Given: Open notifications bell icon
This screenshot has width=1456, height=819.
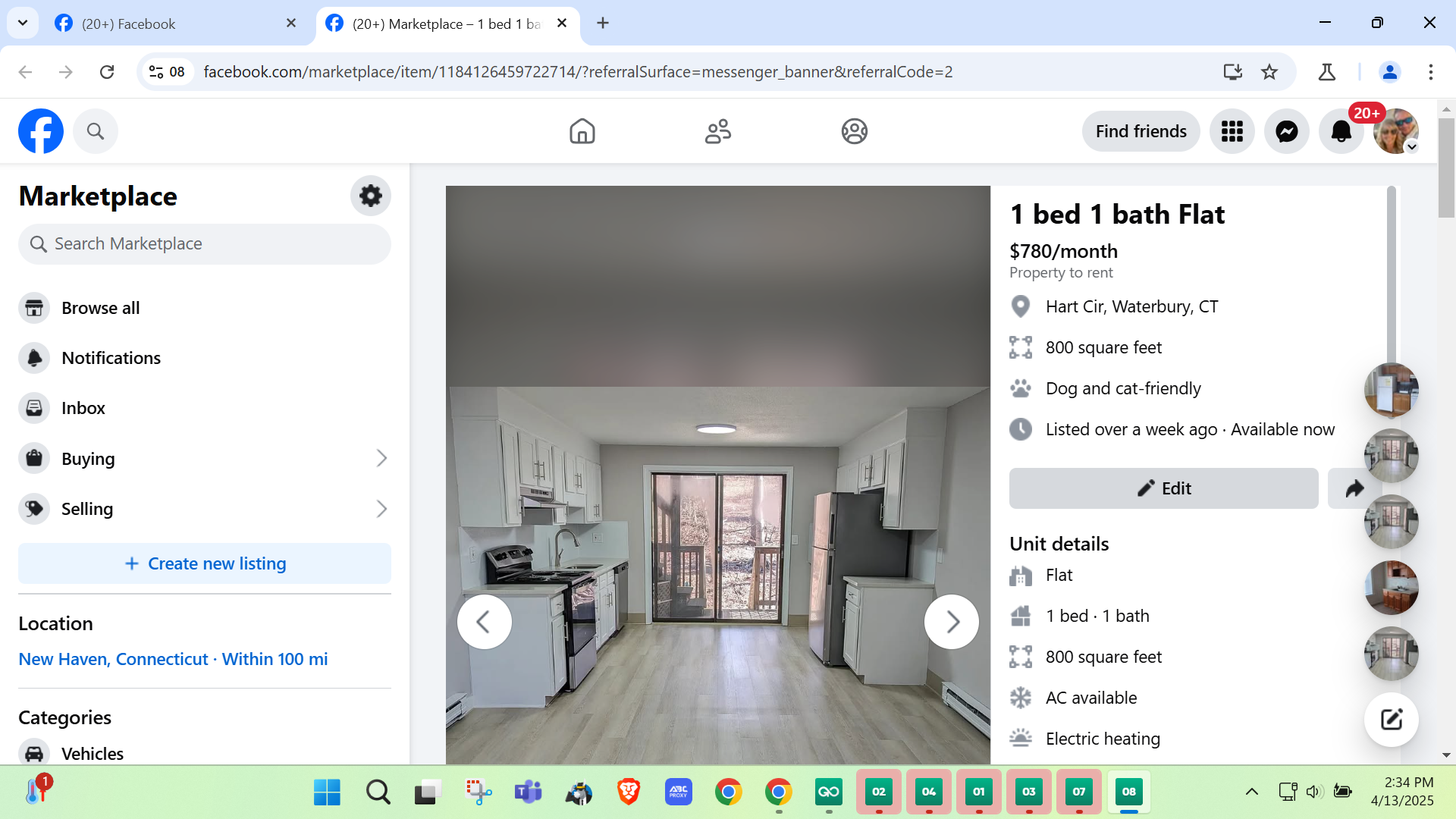Looking at the screenshot, I should (x=1341, y=131).
